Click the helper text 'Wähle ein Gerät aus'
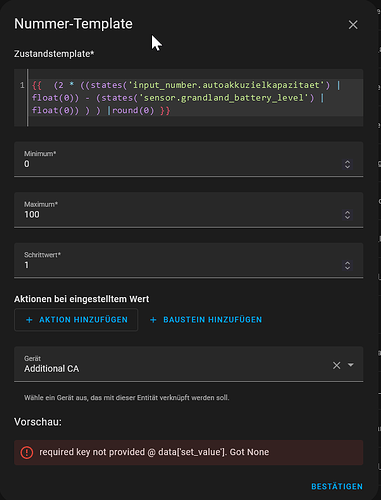This screenshot has width=381, height=500. (x=56, y=398)
